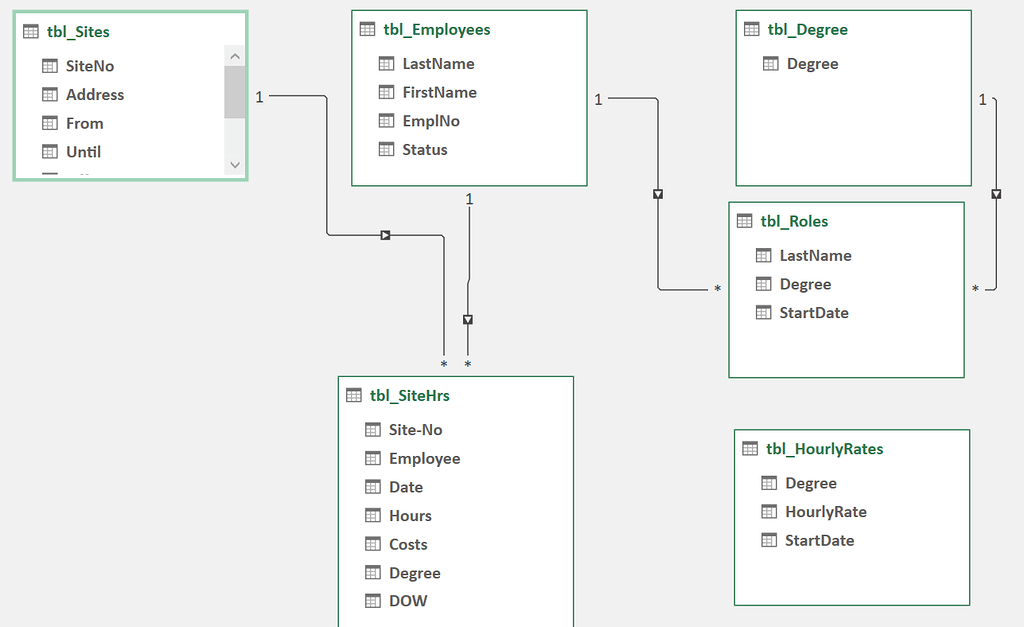Select the Hours field in tbl_SiteHrs
Image resolution: width=1024 pixels, height=627 pixels.
(412, 515)
